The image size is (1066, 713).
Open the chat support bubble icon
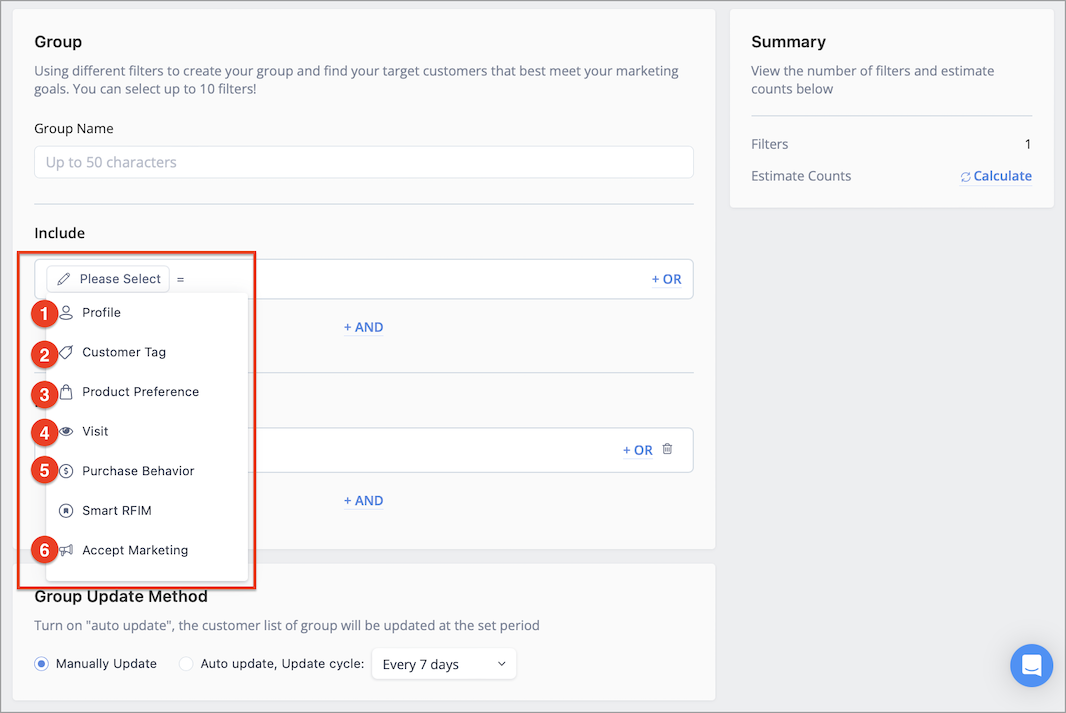(x=1031, y=665)
